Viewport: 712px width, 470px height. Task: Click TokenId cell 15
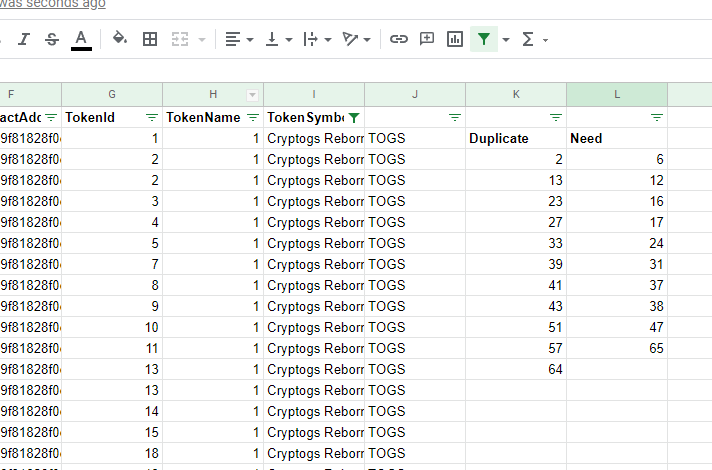pyautogui.click(x=112, y=432)
